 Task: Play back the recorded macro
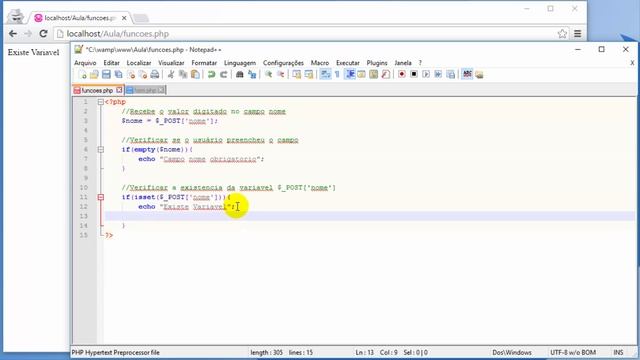426,75
